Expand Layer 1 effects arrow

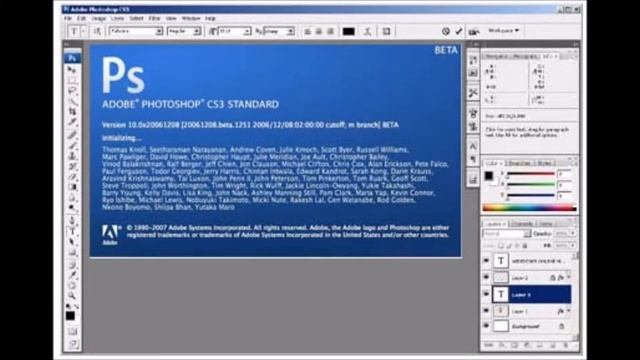pos(569,311)
